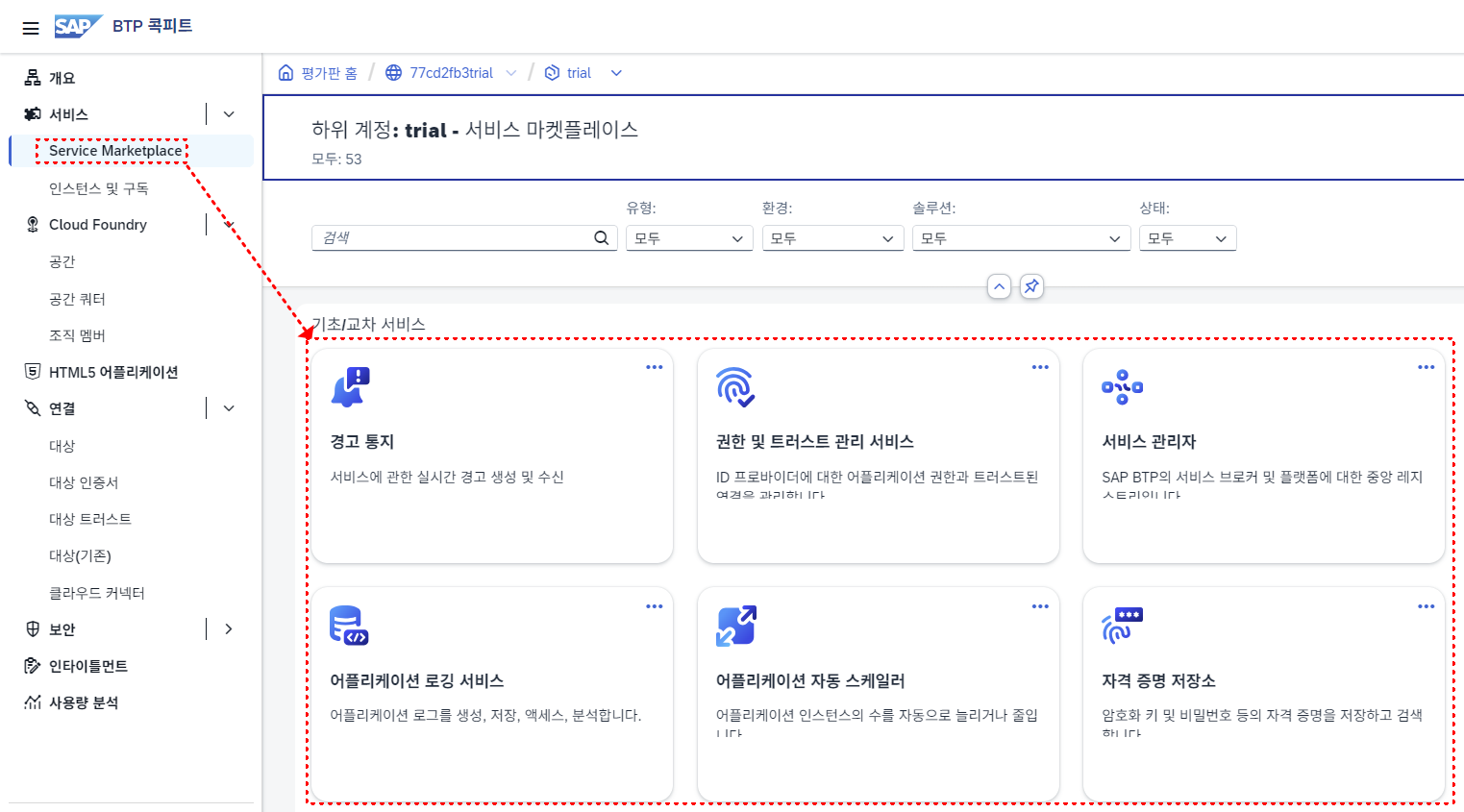
Task: Click the globe icon beside 77cd2fb3trial
Action: tap(393, 73)
